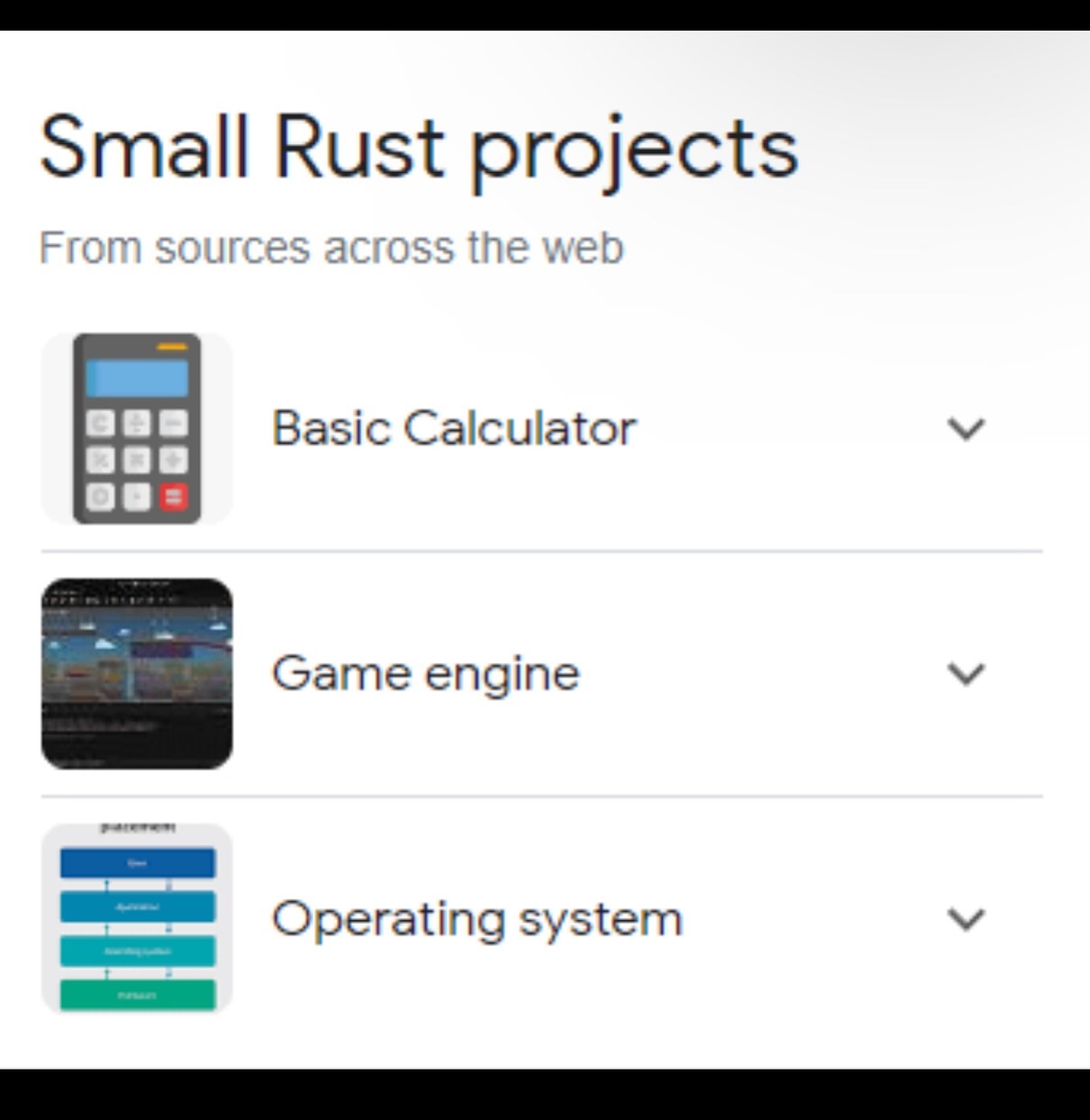Select the Basic Calculator text label

(454, 428)
